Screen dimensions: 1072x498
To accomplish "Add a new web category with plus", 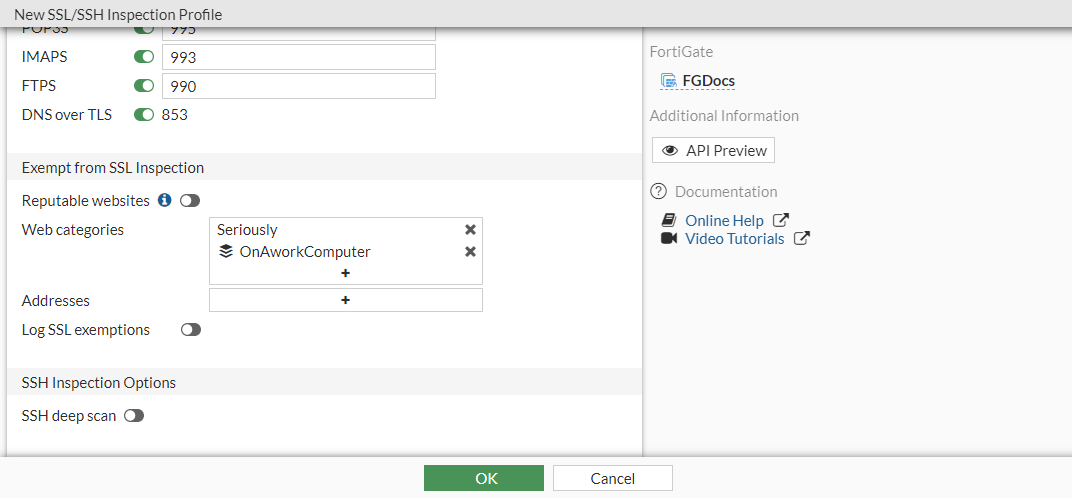I will click(x=346, y=273).
